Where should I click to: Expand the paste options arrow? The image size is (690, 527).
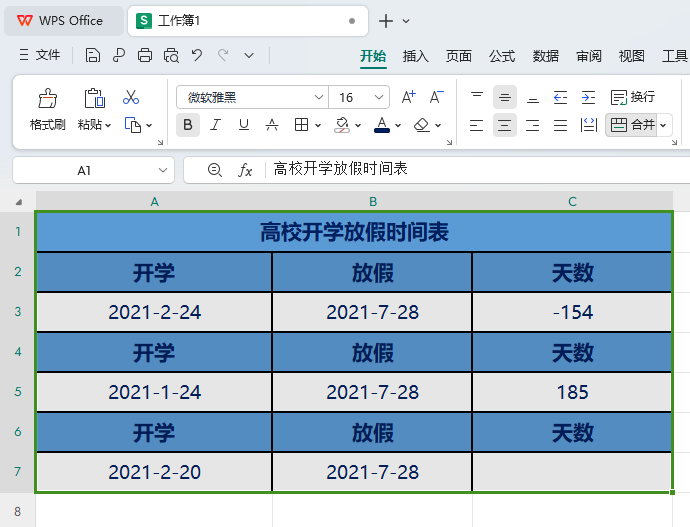coord(108,125)
